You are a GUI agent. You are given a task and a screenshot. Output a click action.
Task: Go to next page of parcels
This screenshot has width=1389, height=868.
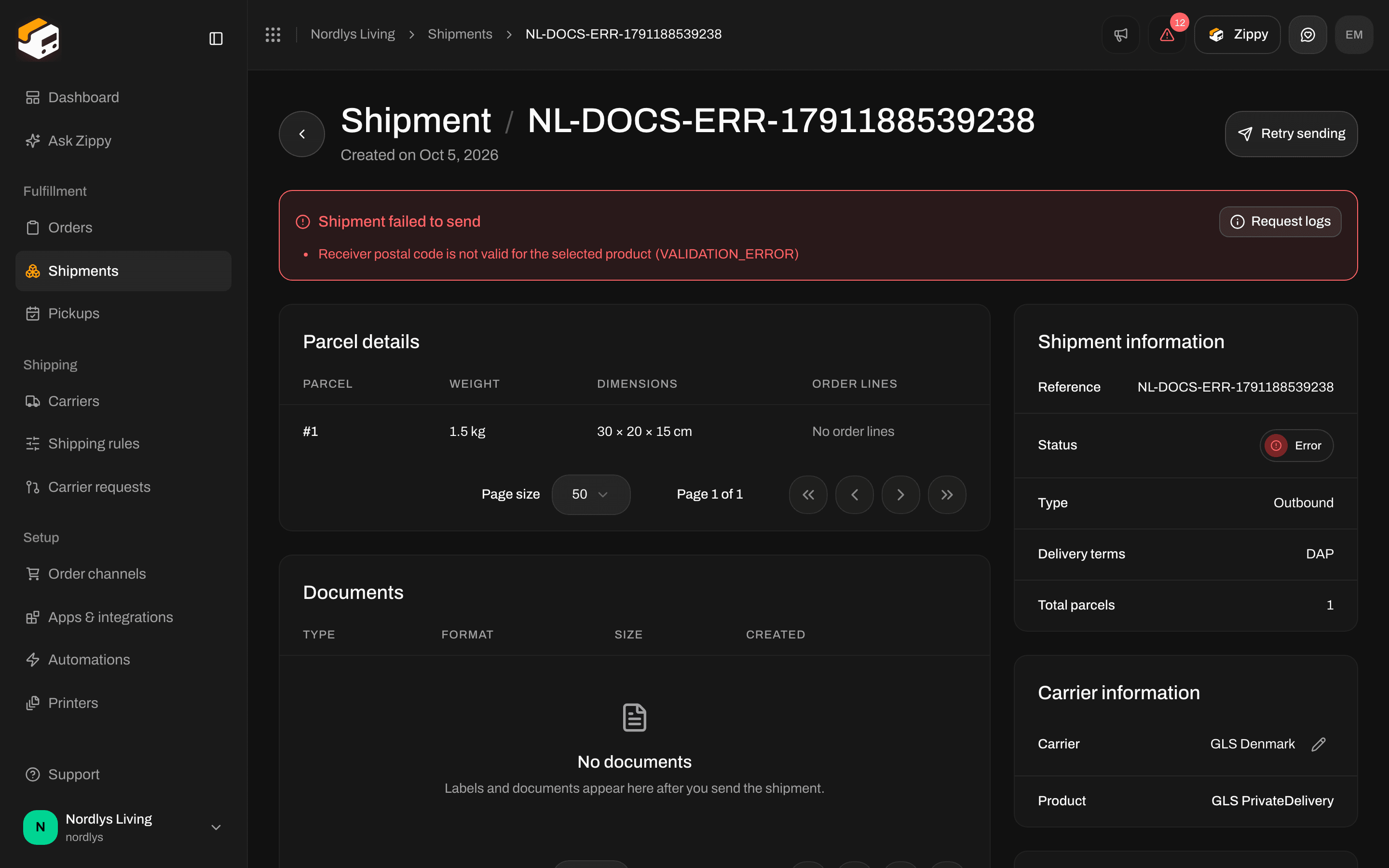click(900, 494)
